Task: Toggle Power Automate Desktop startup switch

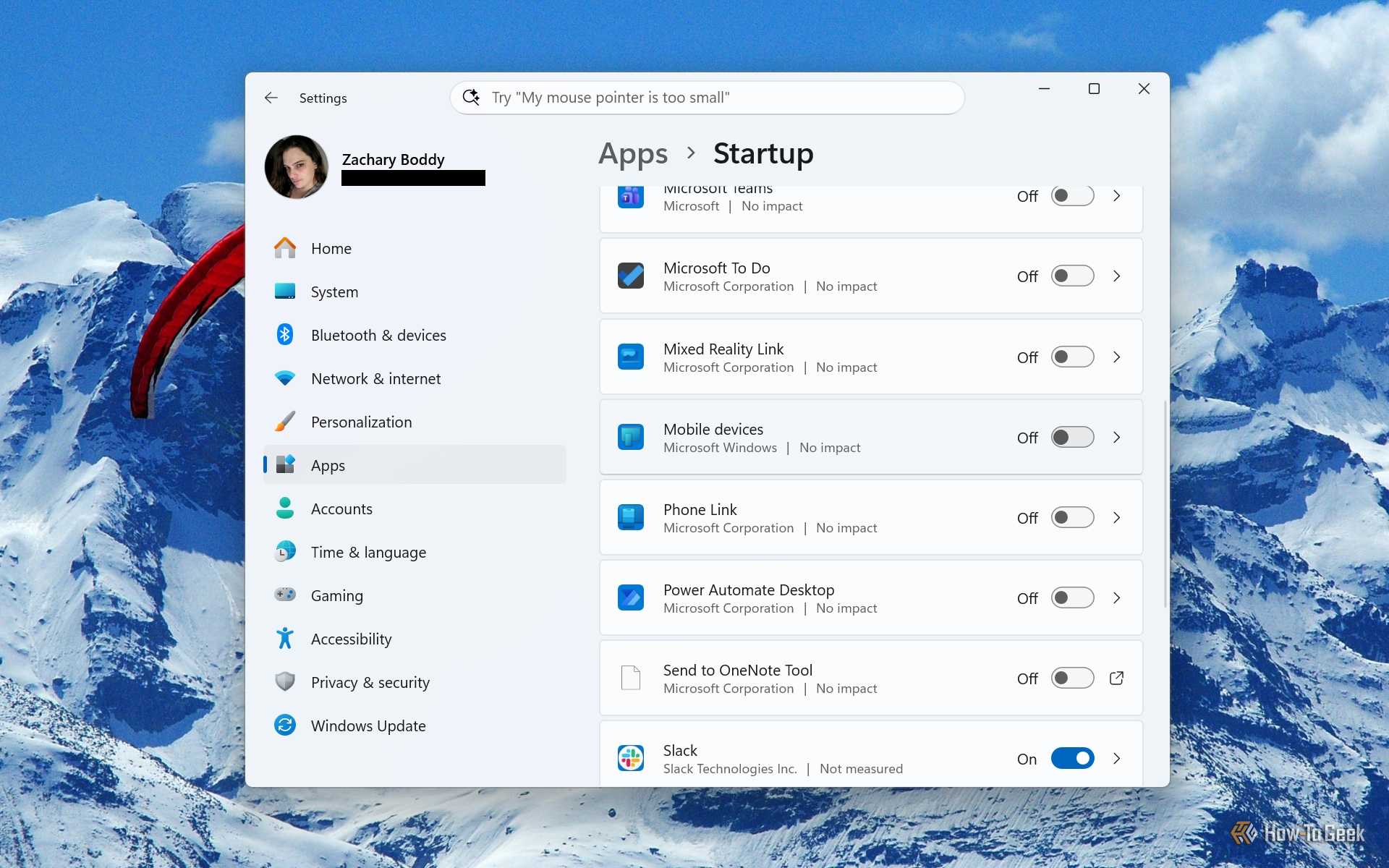Action: (x=1072, y=597)
